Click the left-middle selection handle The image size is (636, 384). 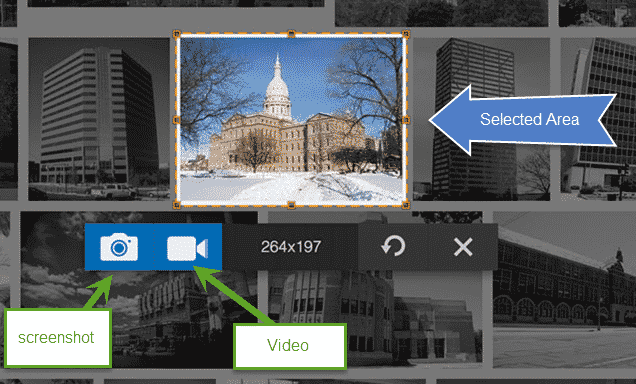coord(177,120)
